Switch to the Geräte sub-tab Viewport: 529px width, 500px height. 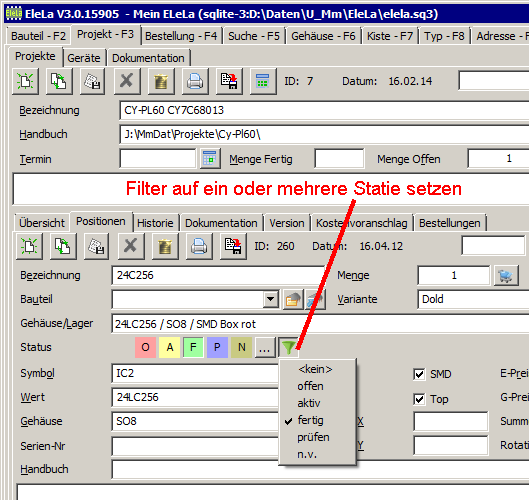click(x=84, y=58)
